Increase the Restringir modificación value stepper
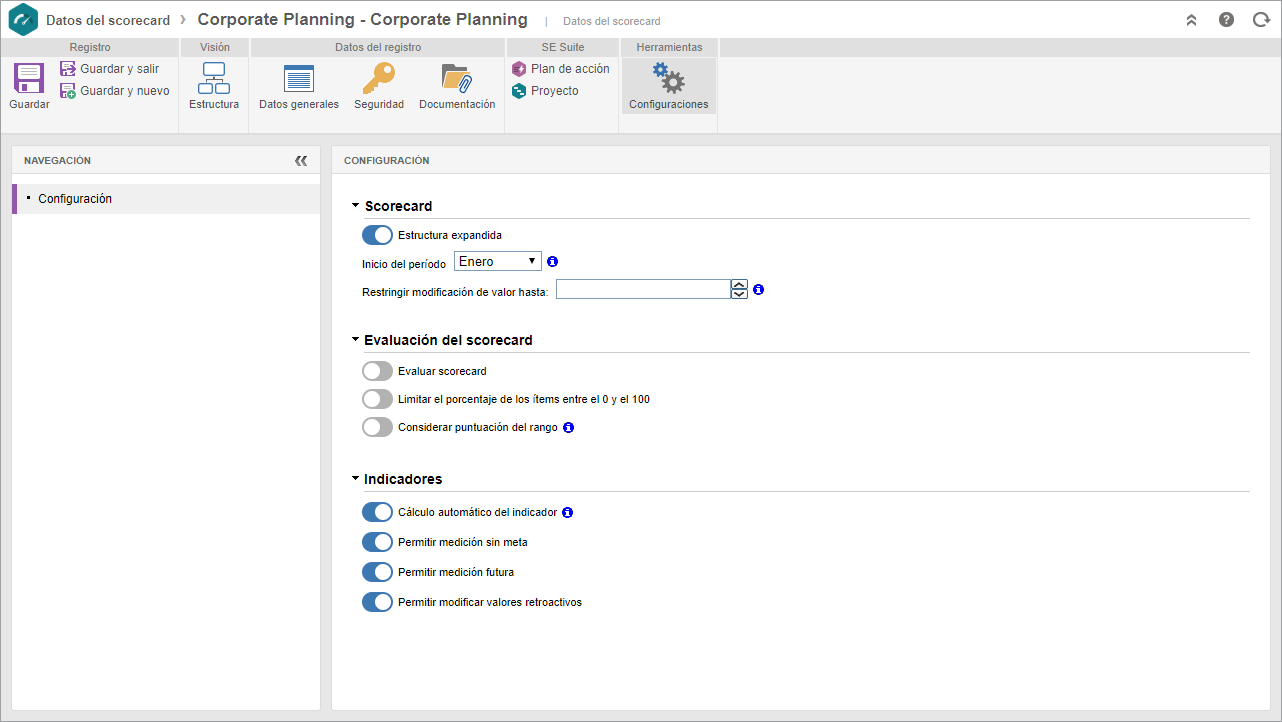Viewport: 1282px width, 722px height. click(739, 284)
